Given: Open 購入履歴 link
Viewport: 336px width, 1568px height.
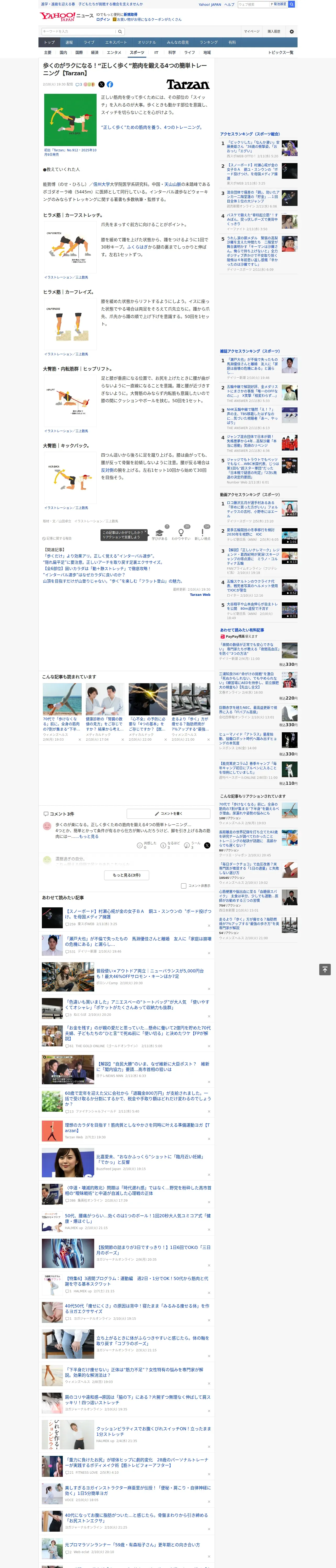Looking at the screenshot, I should 274,32.
